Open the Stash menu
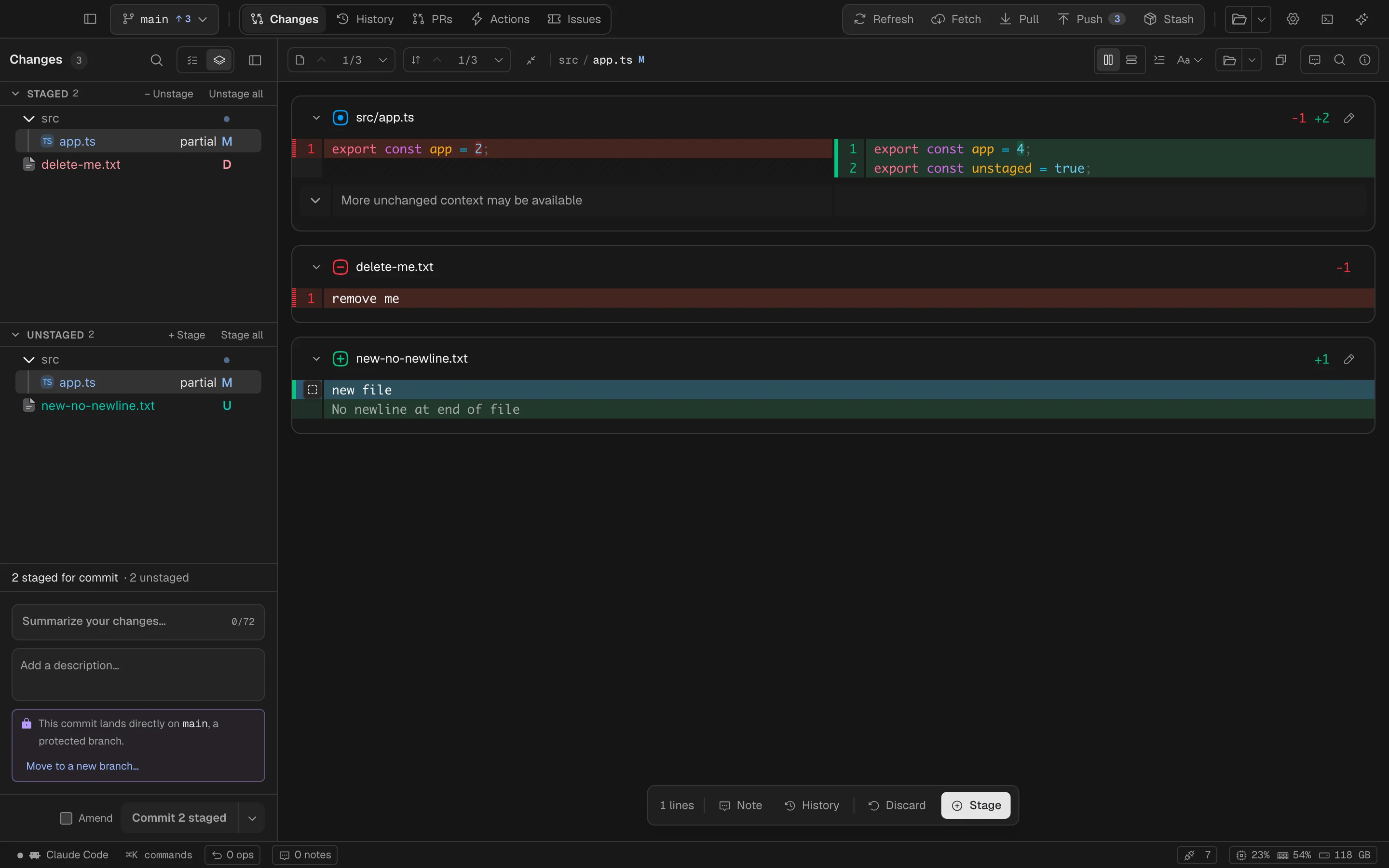Screen dimensions: 1389x868 click(x=1169, y=19)
